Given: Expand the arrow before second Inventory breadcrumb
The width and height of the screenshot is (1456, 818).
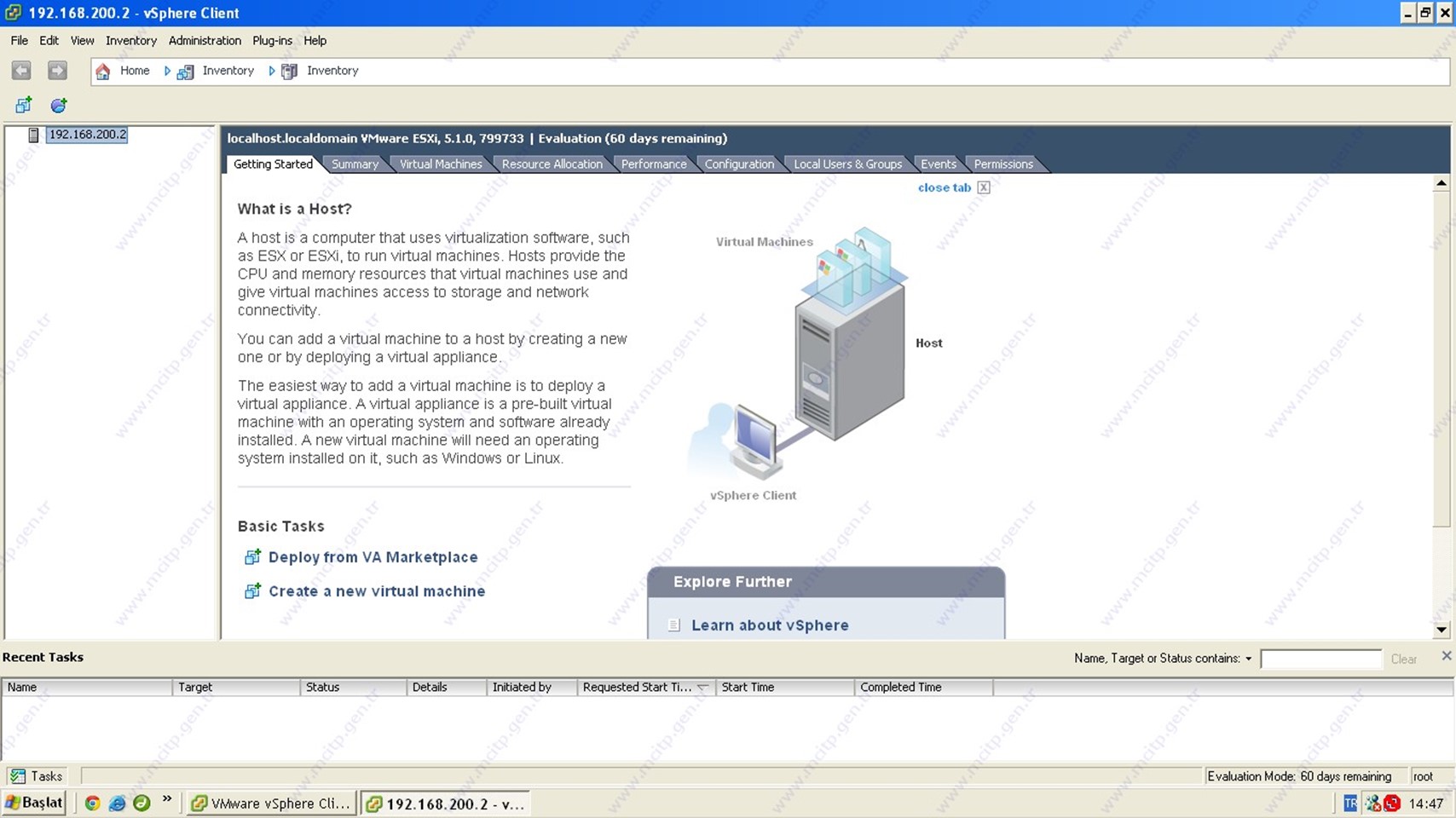Looking at the screenshot, I should pos(272,72).
